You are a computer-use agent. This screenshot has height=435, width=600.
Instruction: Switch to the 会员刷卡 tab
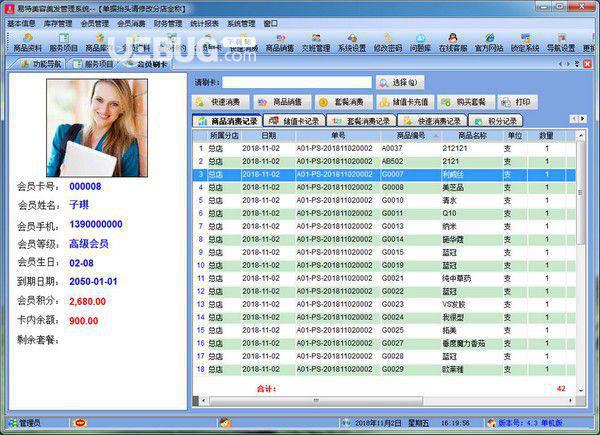coord(146,64)
